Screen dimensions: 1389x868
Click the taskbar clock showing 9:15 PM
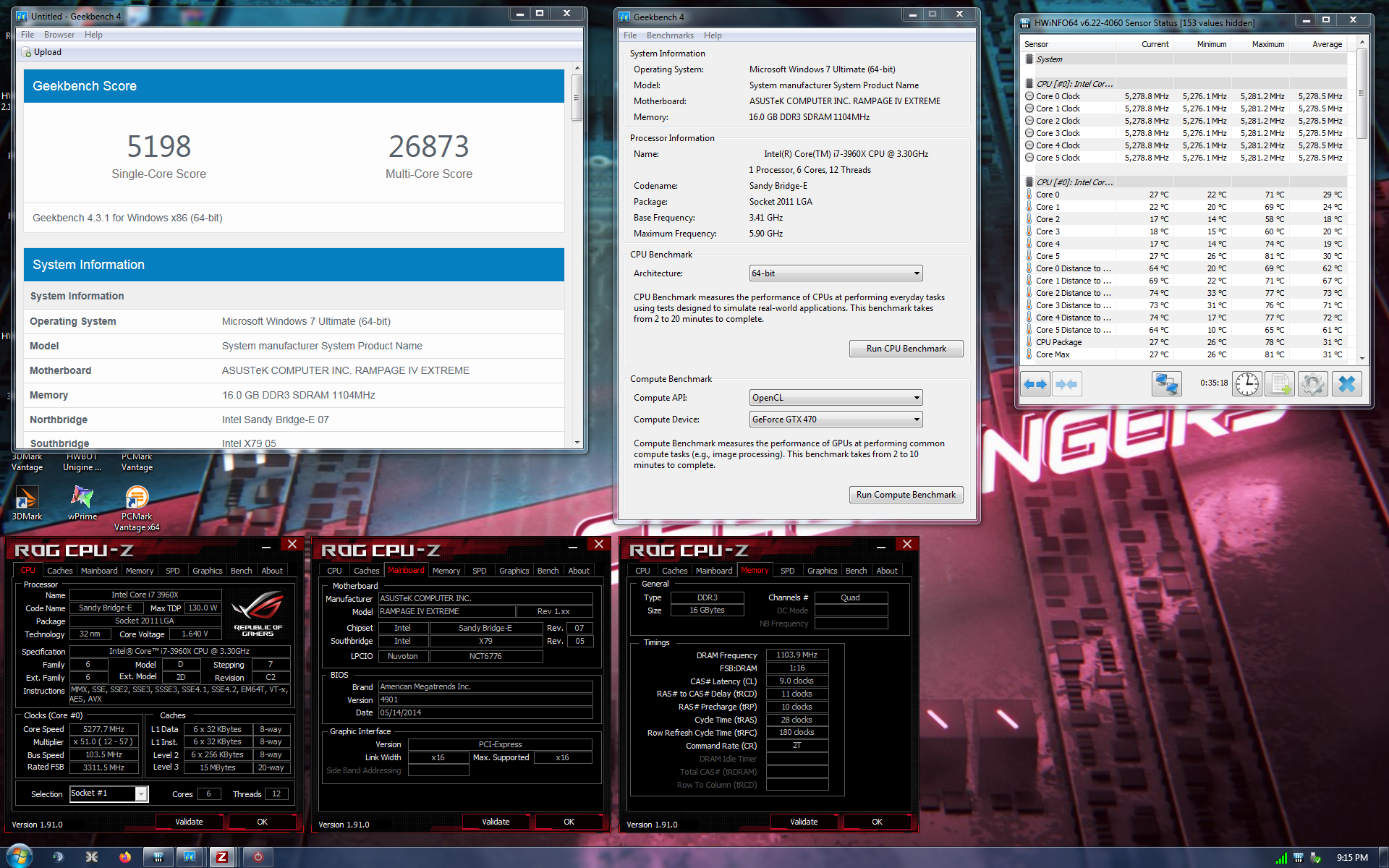(x=1351, y=858)
